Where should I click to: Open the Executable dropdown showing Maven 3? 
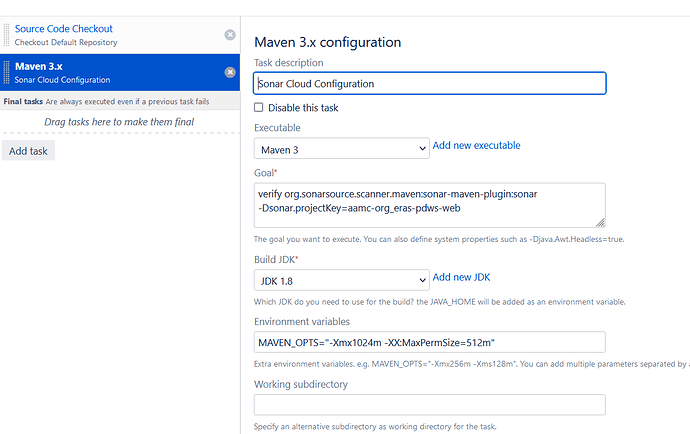click(341, 148)
